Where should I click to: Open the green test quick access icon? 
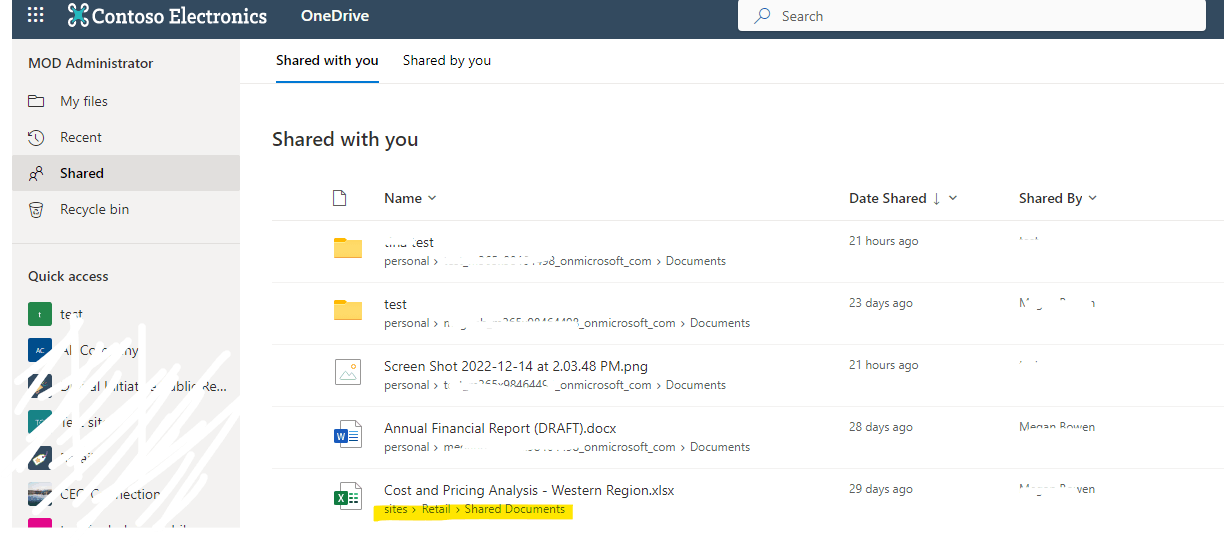click(x=39, y=314)
